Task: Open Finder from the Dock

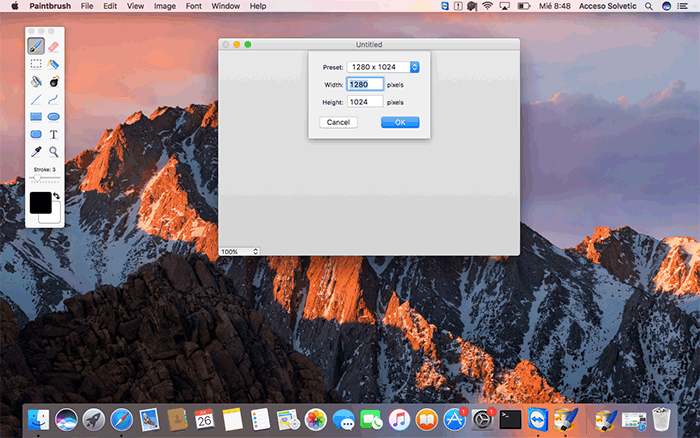Action: (38, 420)
